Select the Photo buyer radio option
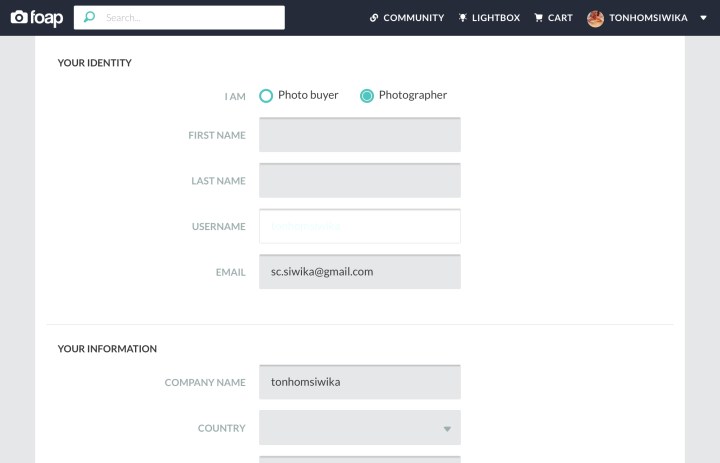Screen dimensions: 720x463 [x=266, y=96]
